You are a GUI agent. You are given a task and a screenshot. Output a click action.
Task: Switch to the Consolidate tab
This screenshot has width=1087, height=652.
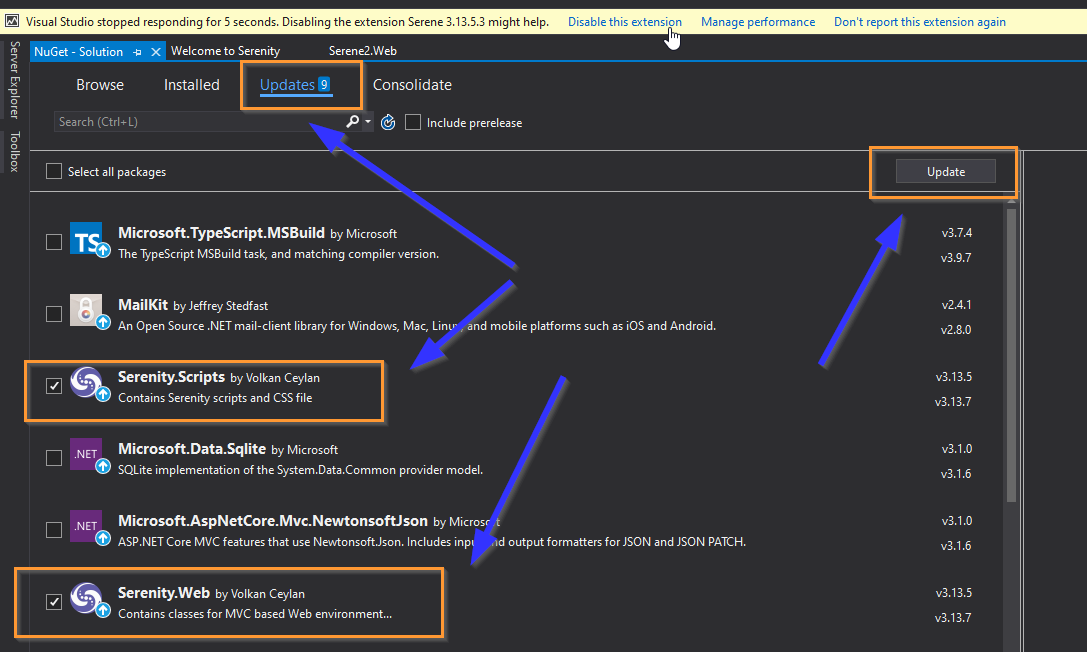(x=412, y=85)
